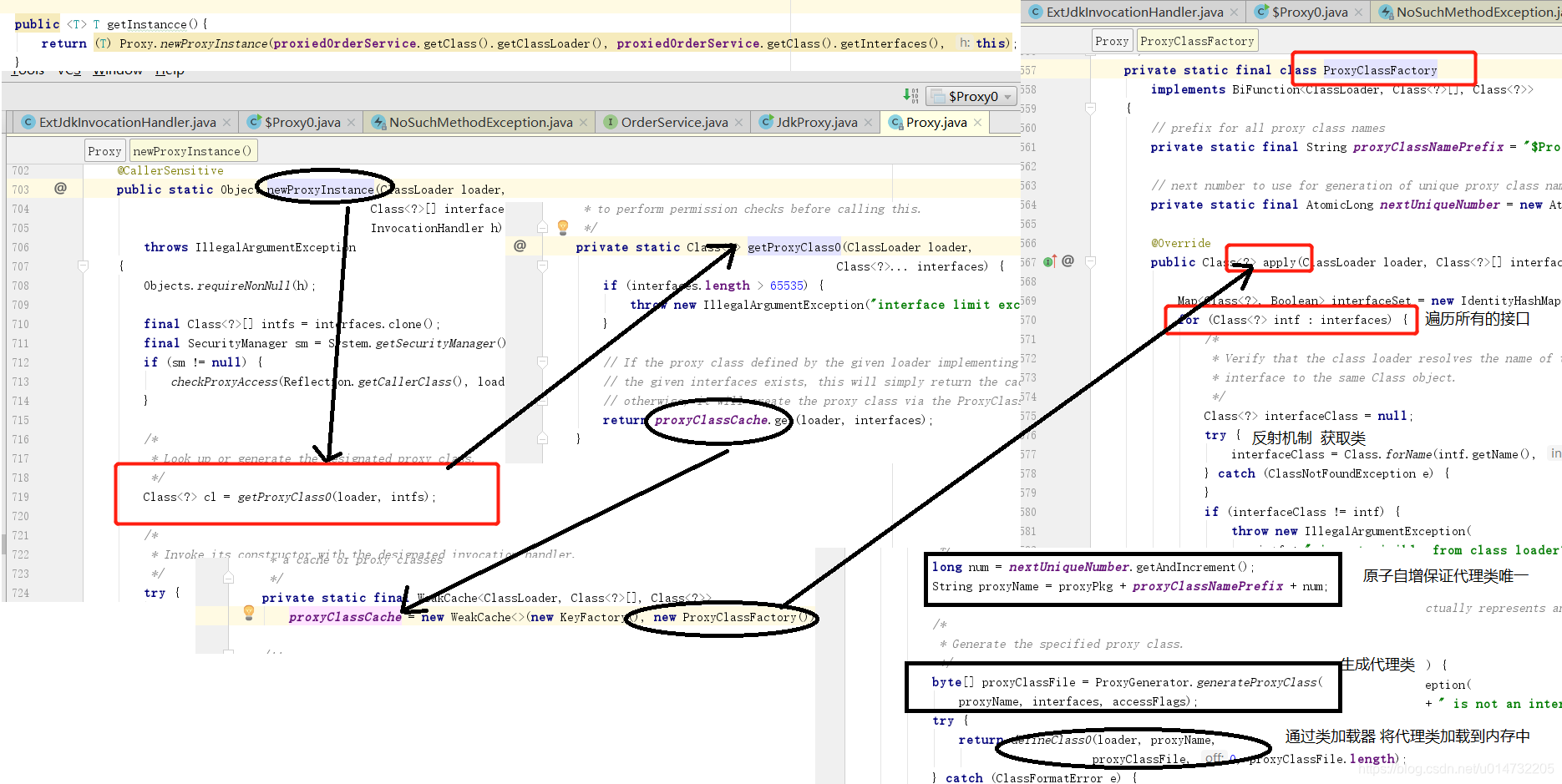This screenshot has width=1562, height=784.
Task: Toggle fold marker on the getProxyClass0 interfaces line
Action: 542,266
